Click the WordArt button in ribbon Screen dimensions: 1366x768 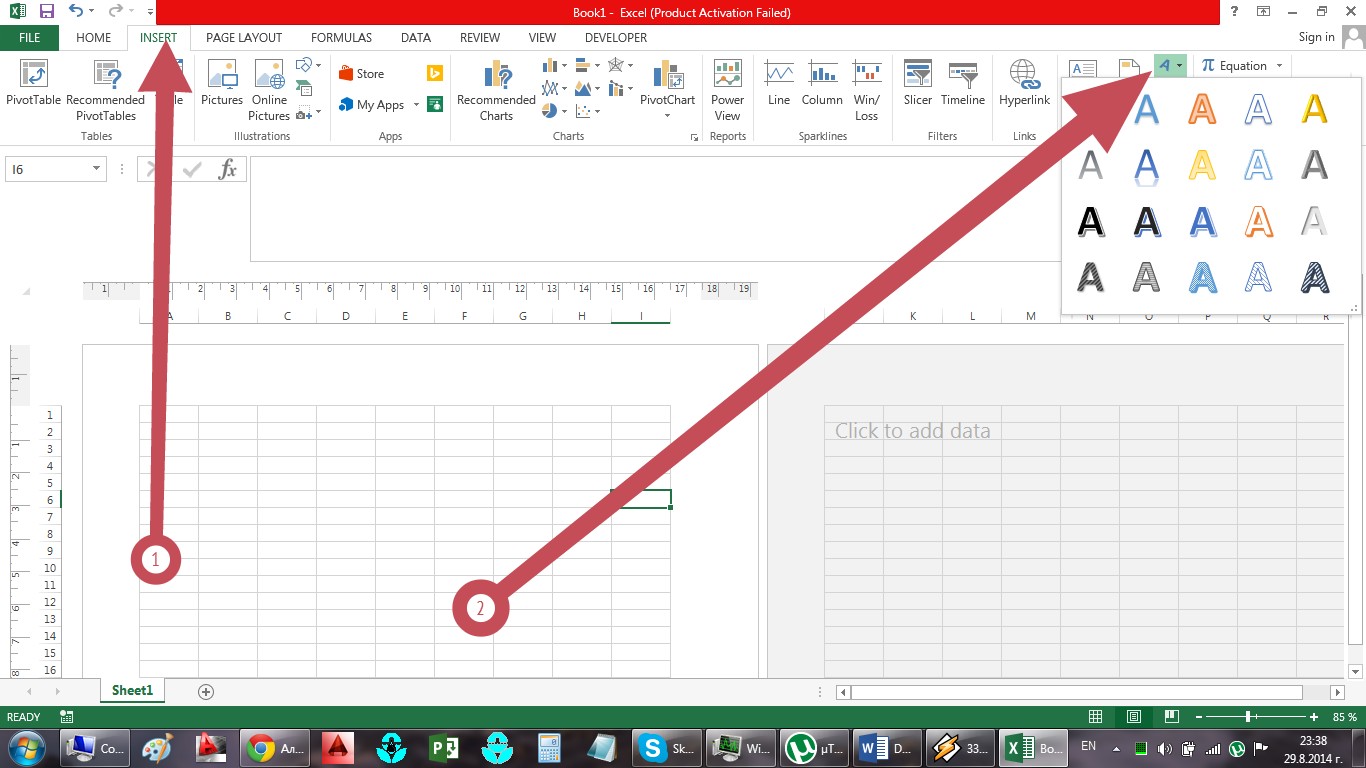pos(1170,66)
